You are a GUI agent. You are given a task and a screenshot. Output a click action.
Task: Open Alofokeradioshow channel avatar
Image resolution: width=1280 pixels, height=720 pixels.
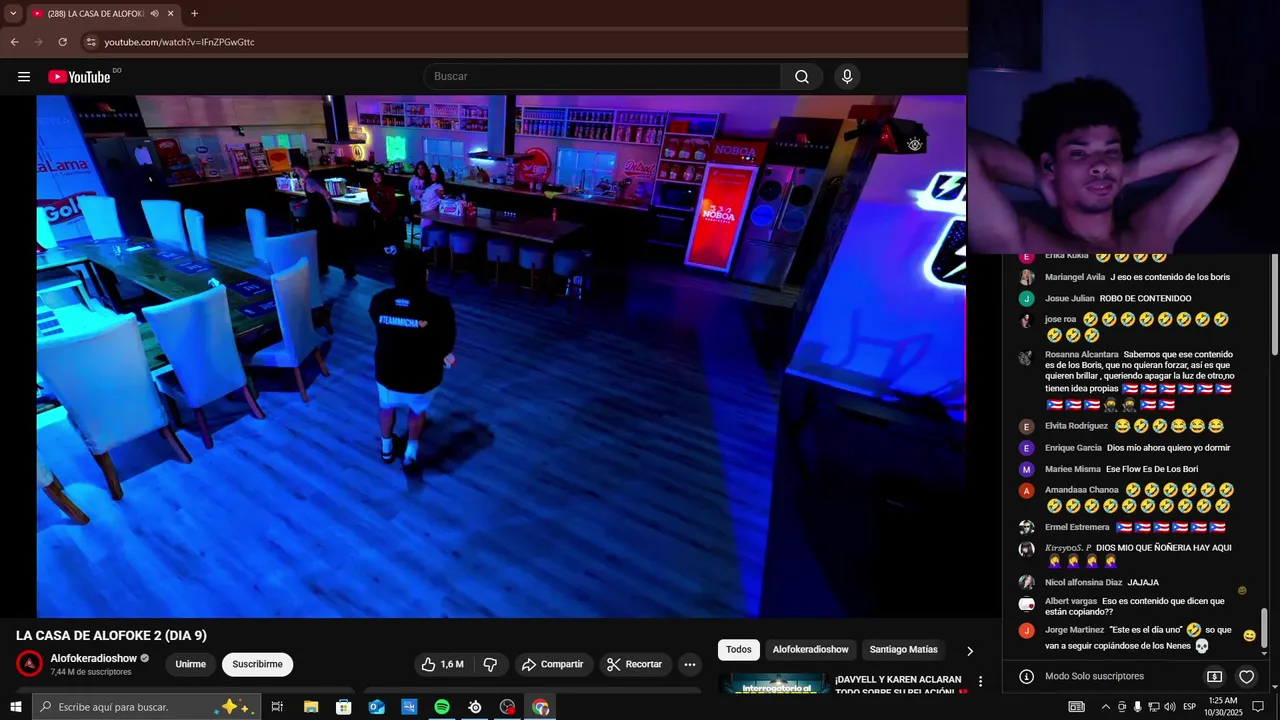click(30, 664)
